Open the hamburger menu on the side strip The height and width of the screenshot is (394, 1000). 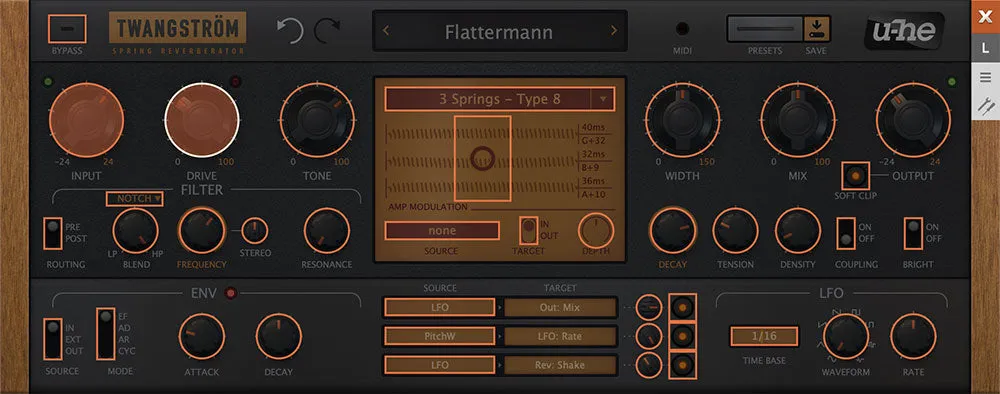(985, 77)
